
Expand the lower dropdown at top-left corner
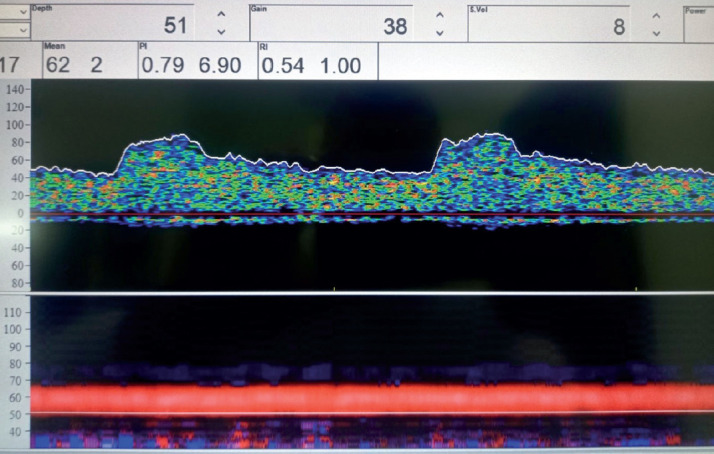(15, 30)
